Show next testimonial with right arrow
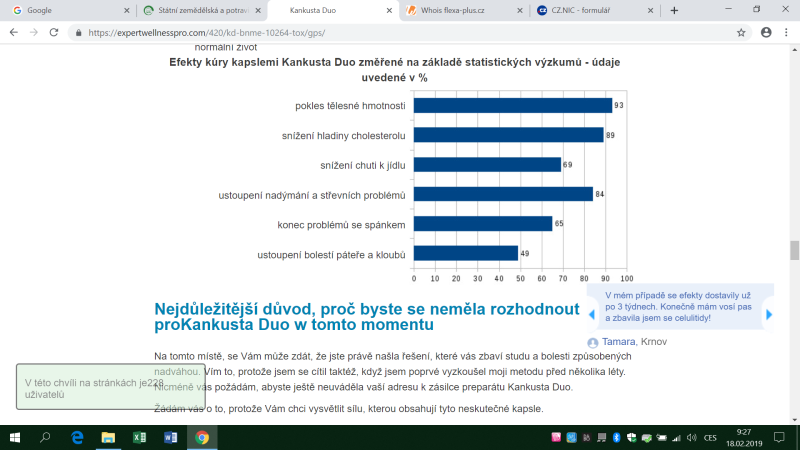The image size is (800, 450). (x=769, y=314)
